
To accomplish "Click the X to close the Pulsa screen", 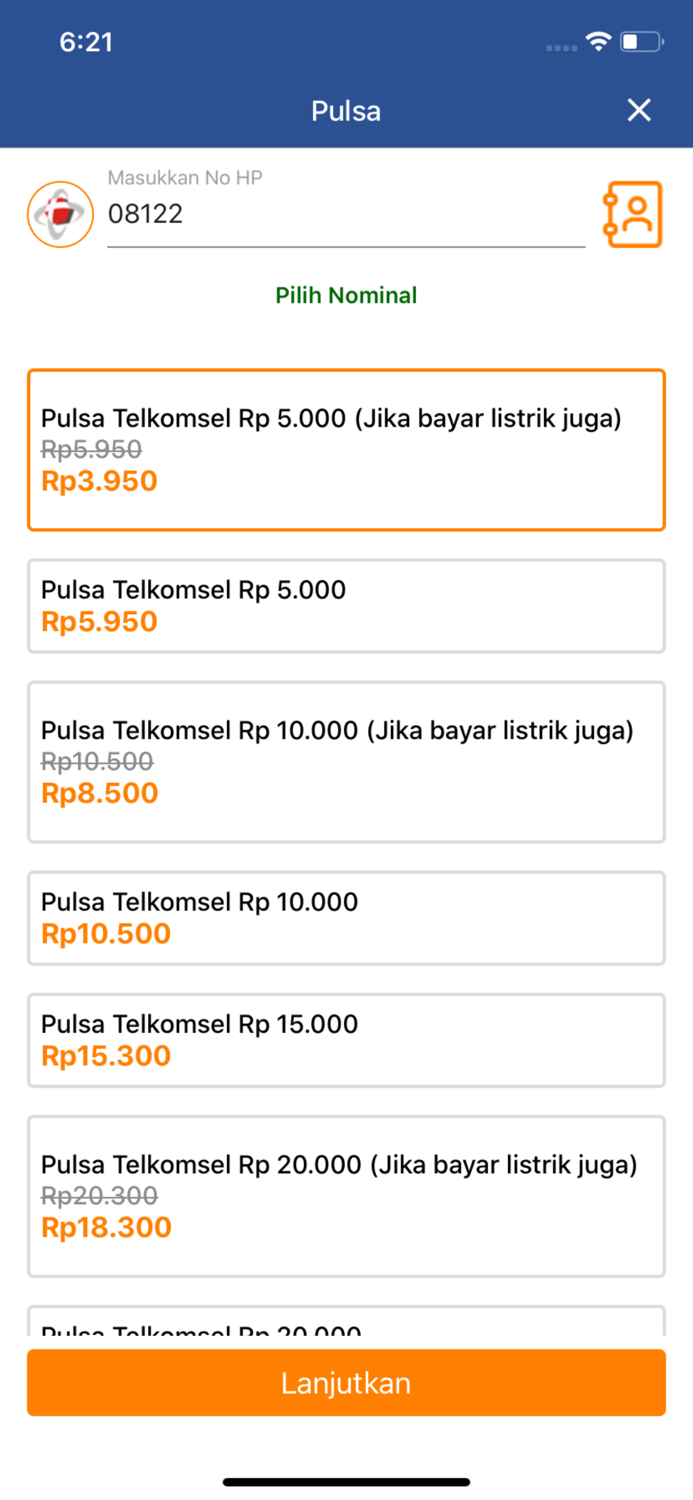I will point(639,110).
